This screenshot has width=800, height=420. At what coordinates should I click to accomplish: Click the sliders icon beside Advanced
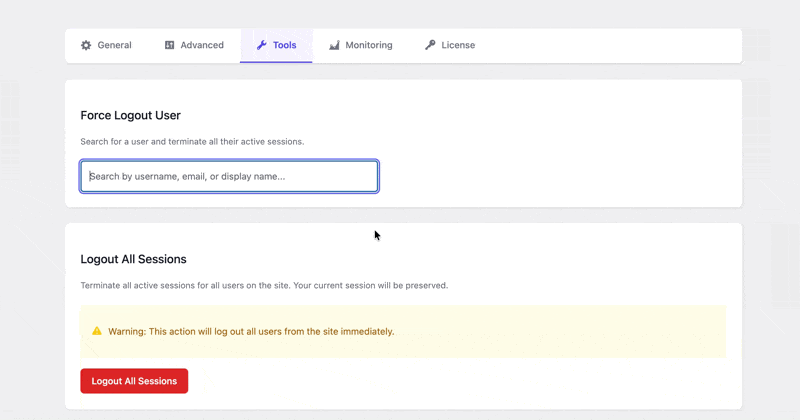coord(170,45)
